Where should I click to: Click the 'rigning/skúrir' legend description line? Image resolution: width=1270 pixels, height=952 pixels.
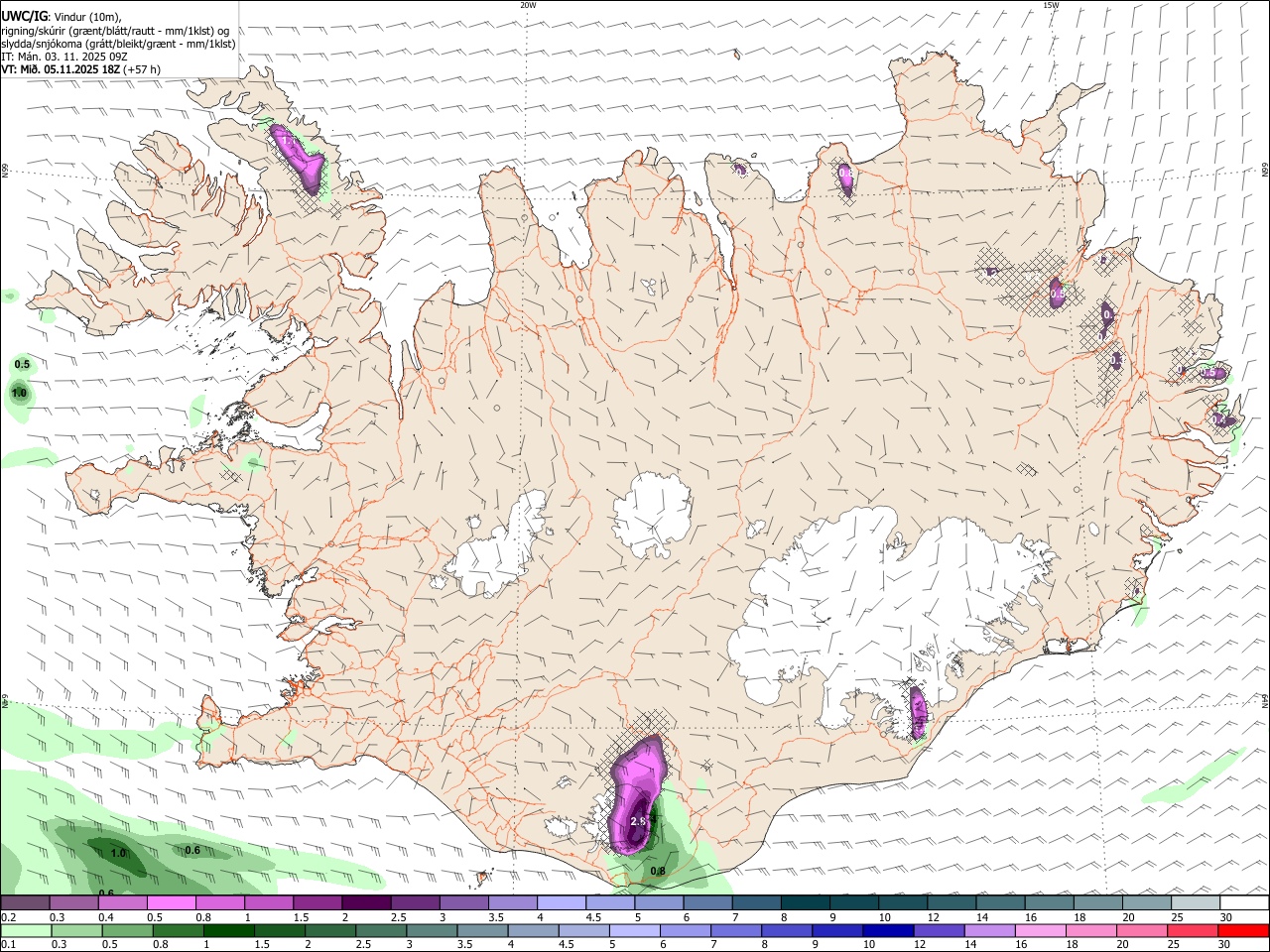point(114,31)
